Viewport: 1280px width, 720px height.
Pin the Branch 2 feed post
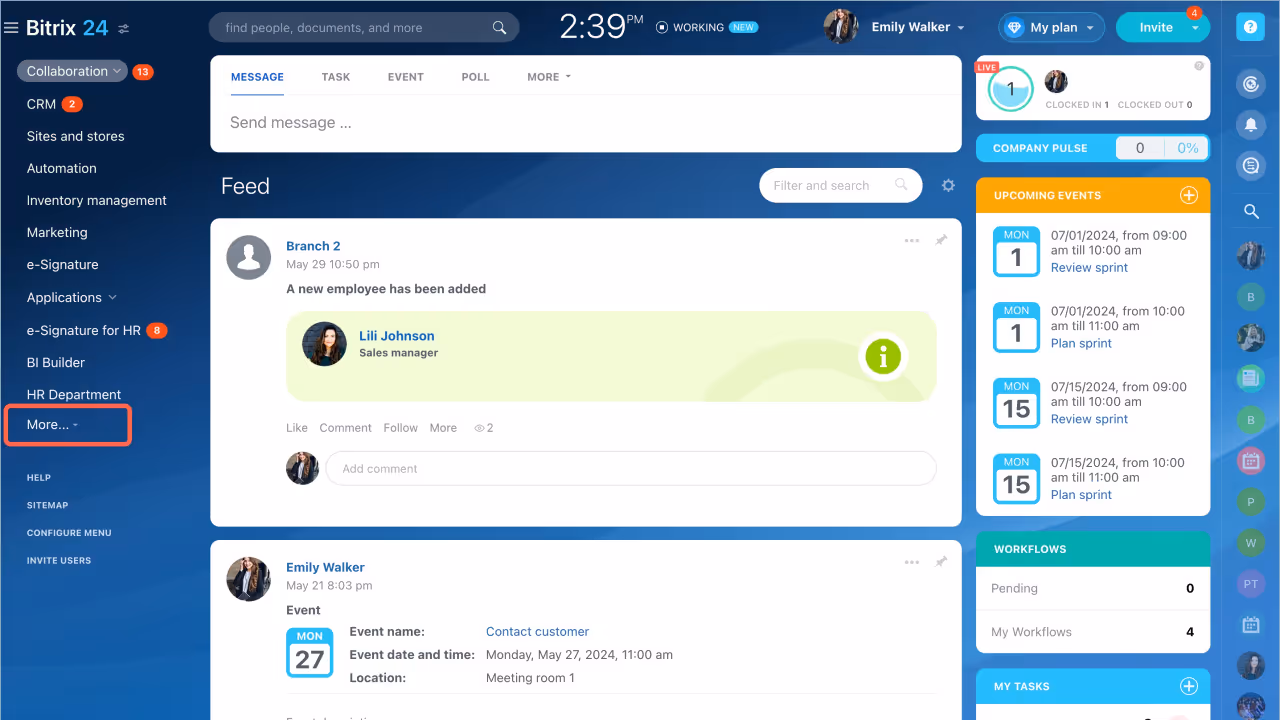coord(940,240)
